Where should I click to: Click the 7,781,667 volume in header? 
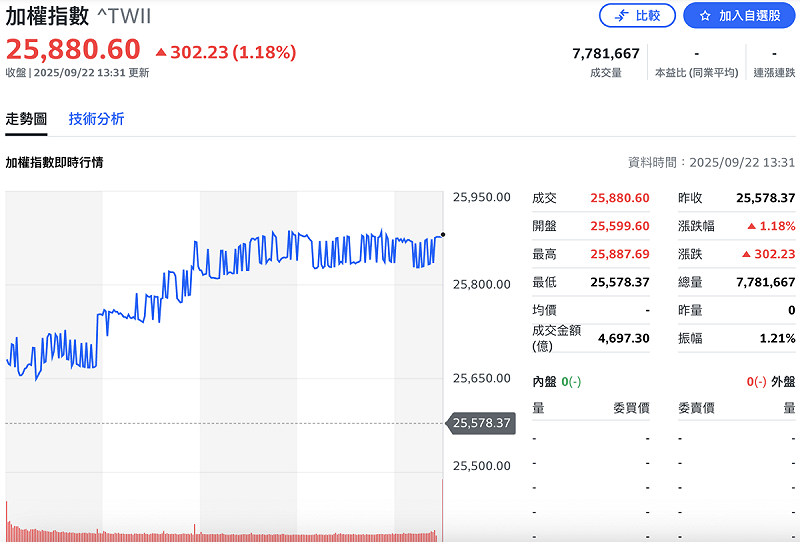pos(606,54)
